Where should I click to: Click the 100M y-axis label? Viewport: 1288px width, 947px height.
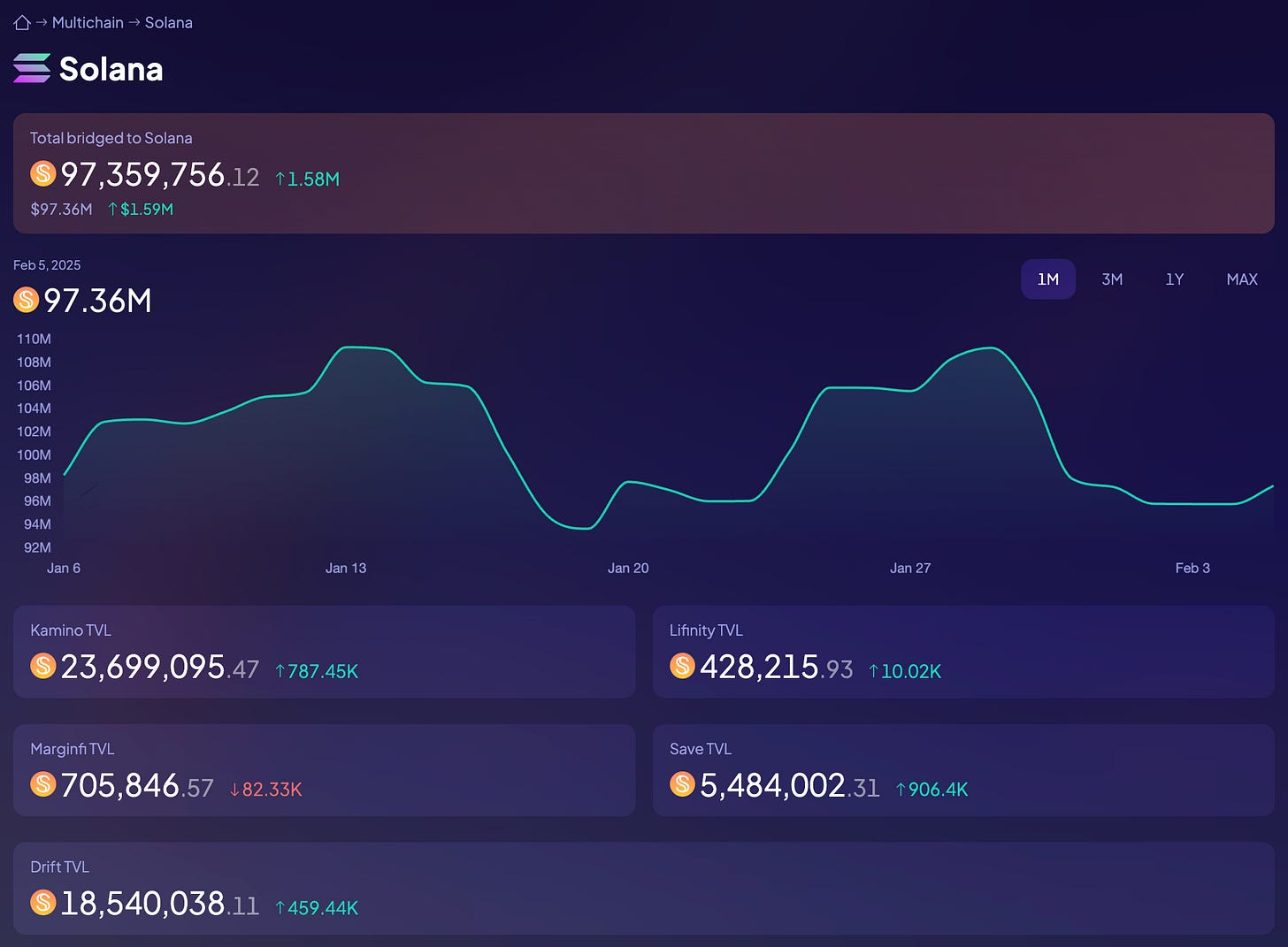coord(34,455)
